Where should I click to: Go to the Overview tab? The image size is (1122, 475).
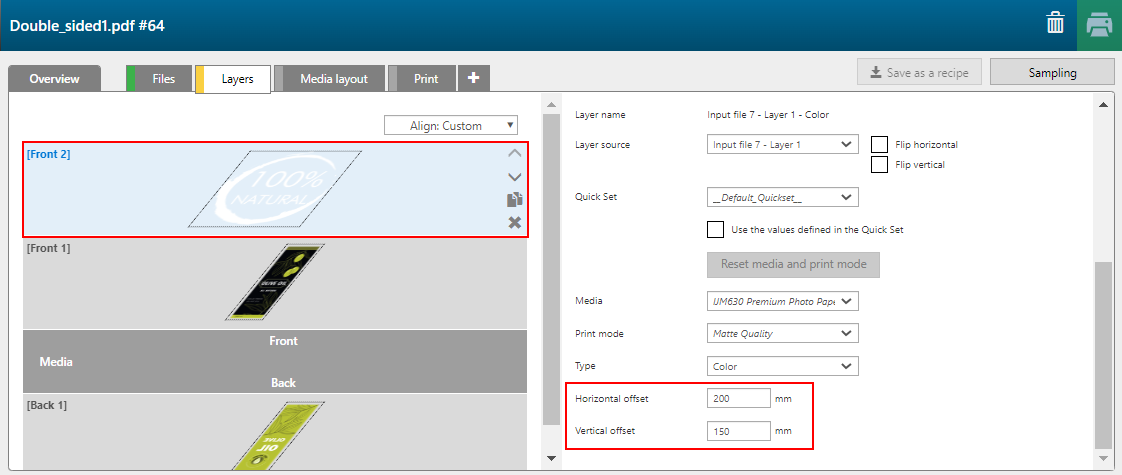[x=54, y=79]
